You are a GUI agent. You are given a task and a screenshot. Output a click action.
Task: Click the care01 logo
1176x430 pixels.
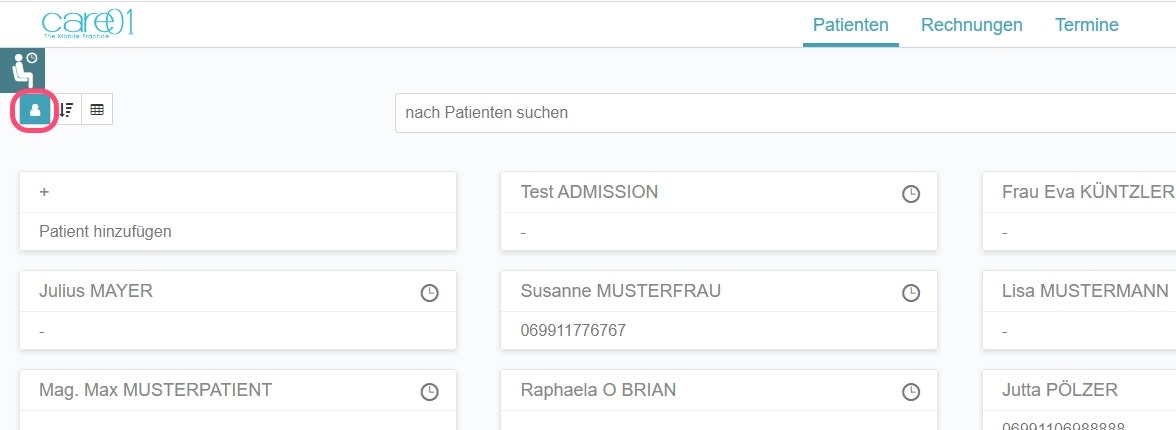coord(88,24)
